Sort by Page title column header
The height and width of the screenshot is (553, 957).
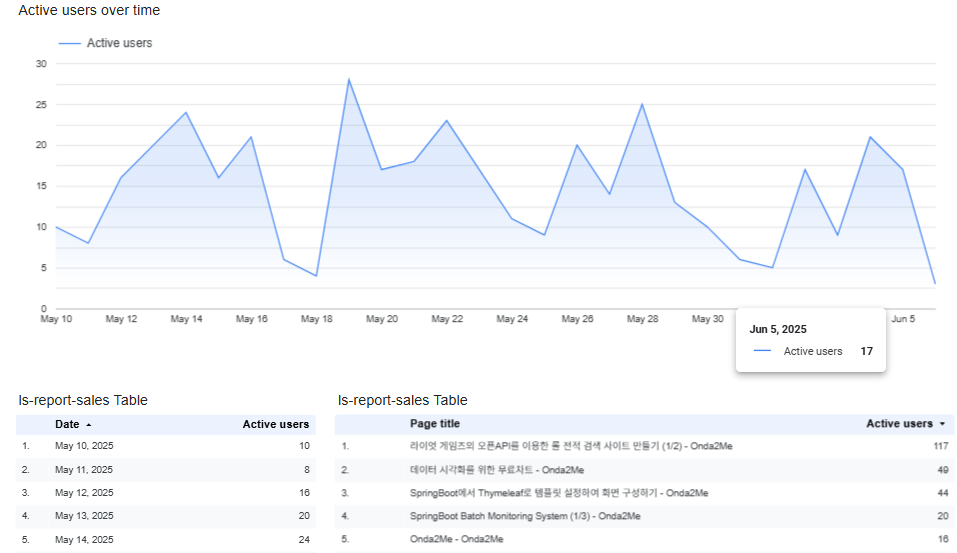pyautogui.click(x=435, y=424)
